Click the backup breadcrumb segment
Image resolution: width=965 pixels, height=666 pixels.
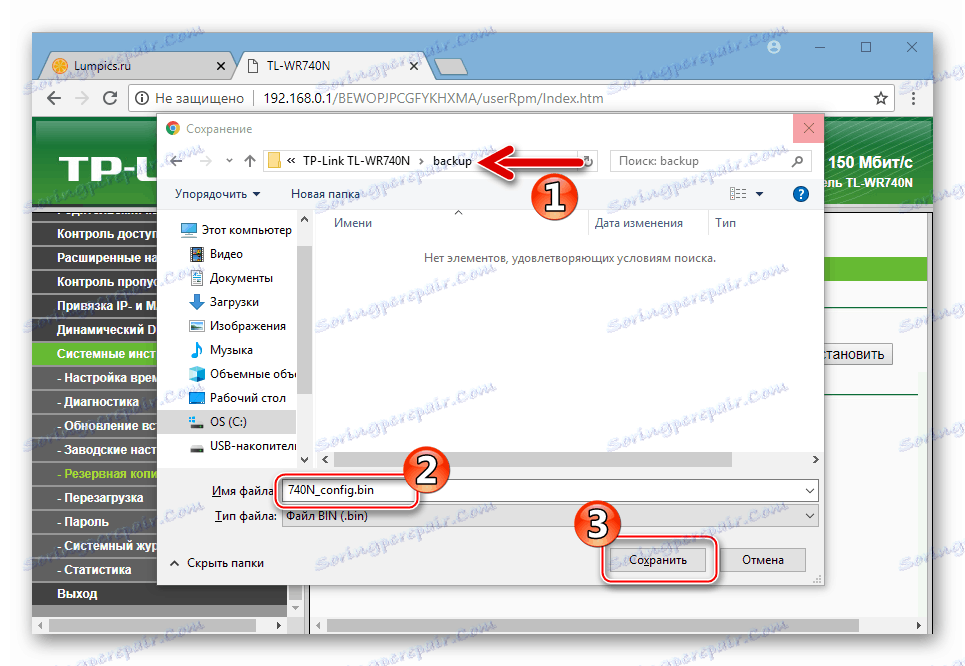point(452,161)
